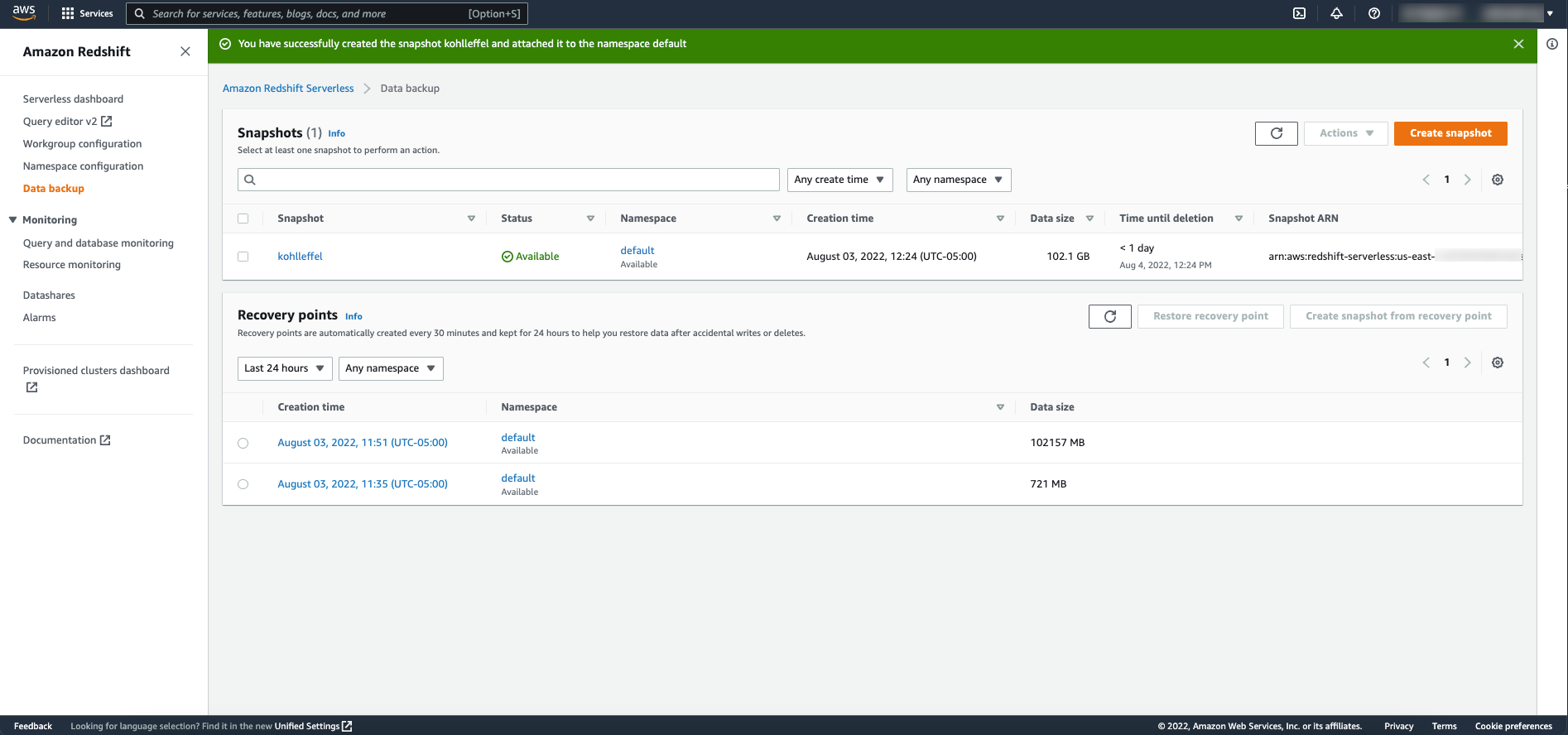Go to Query and database monitoring
1568x735 pixels.
coord(99,243)
